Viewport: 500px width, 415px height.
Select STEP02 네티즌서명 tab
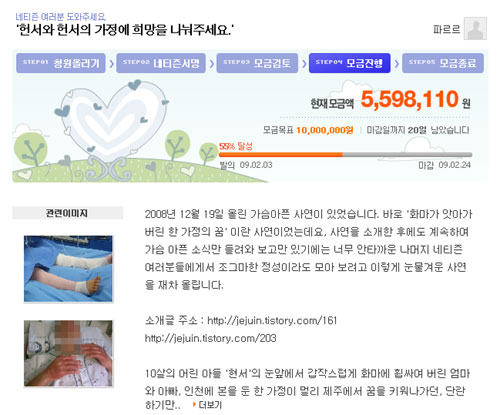tap(161, 63)
